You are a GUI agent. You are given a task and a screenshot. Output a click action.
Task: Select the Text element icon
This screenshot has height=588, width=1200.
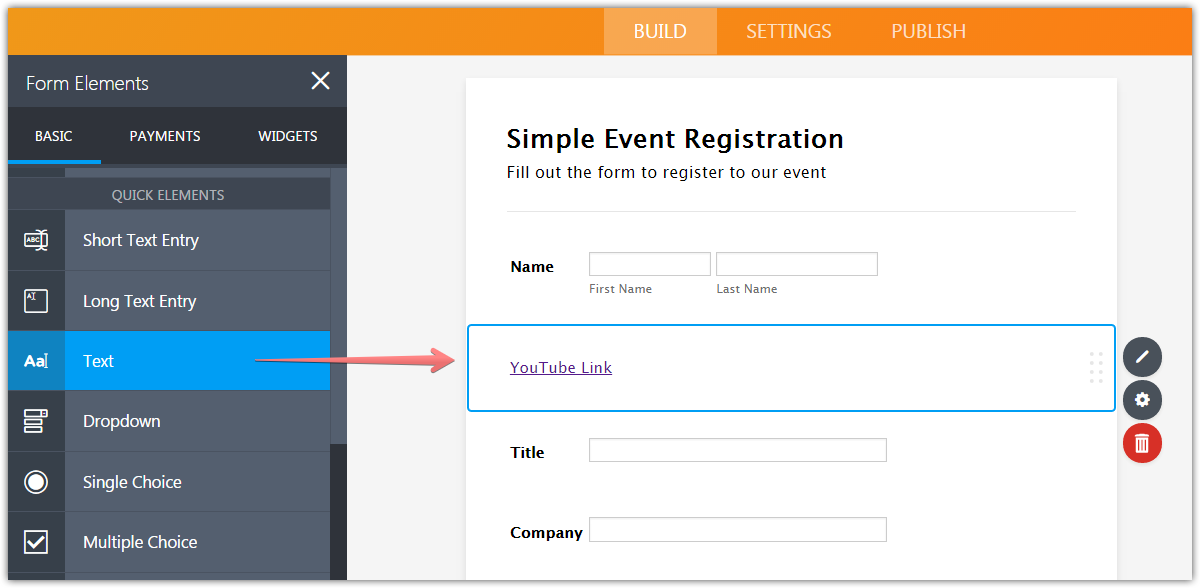(x=36, y=361)
